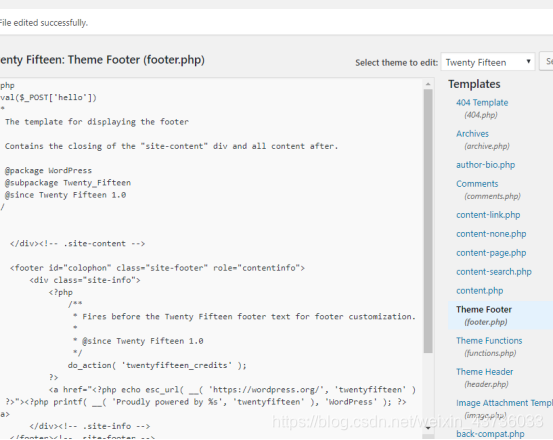Click the Templates heading
This screenshot has width=553, height=440.
point(474,84)
